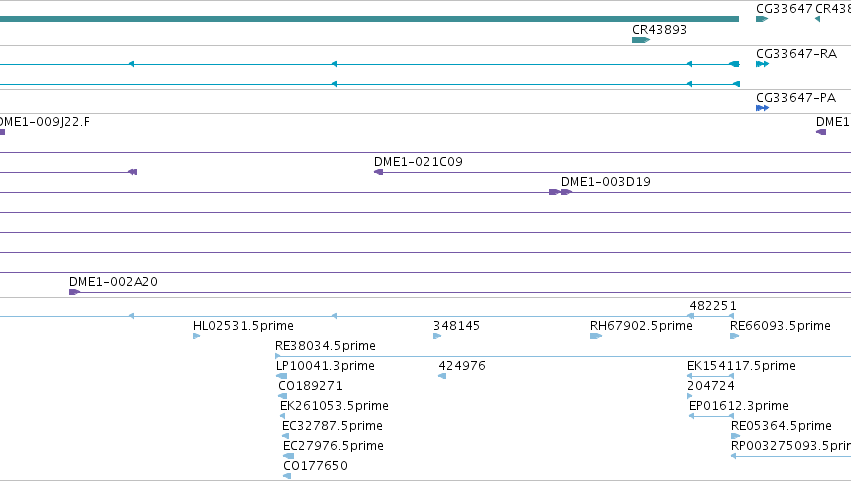851x481 pixels.
Task: Select the DME1-002A20 purple arrow glyph
Action: pyautogui.click(x=74, y=292)
